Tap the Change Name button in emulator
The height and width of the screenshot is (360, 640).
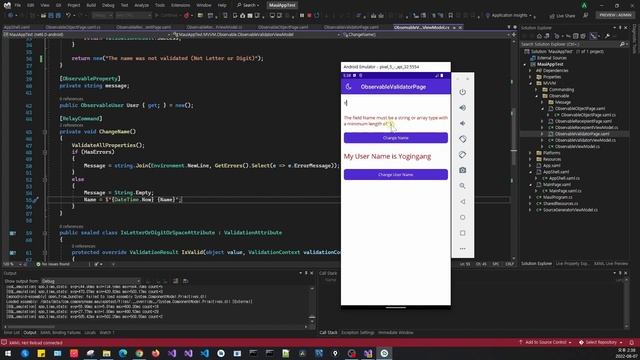396,138
